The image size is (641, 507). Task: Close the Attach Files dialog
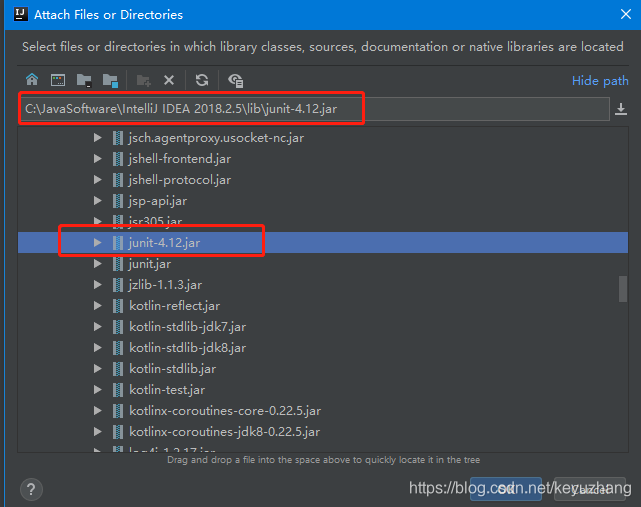pos(625,14)
